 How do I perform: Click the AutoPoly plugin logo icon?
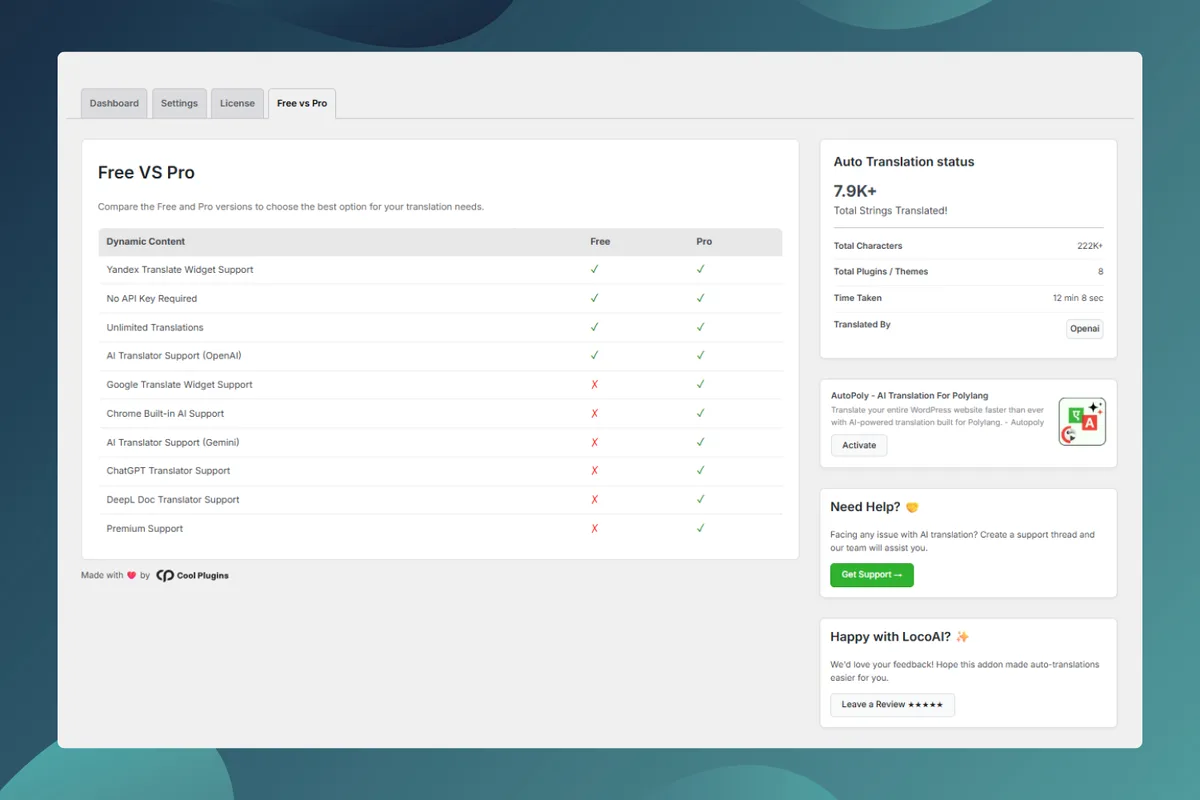click(1082, 421)
